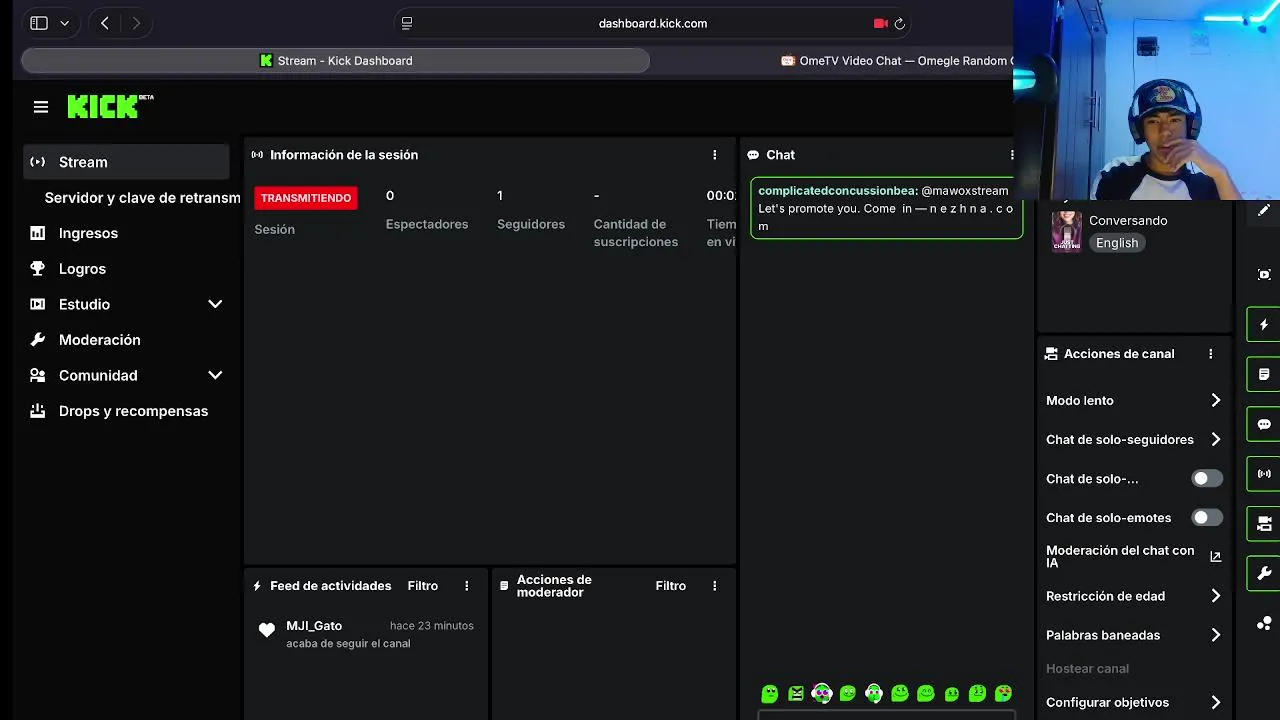Click the pencil edit icon in right toolbar

point(1264,211)
